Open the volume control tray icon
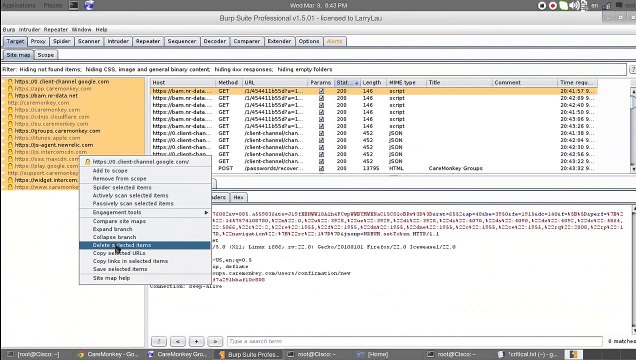The image size is (636, 360). point(574,6)
